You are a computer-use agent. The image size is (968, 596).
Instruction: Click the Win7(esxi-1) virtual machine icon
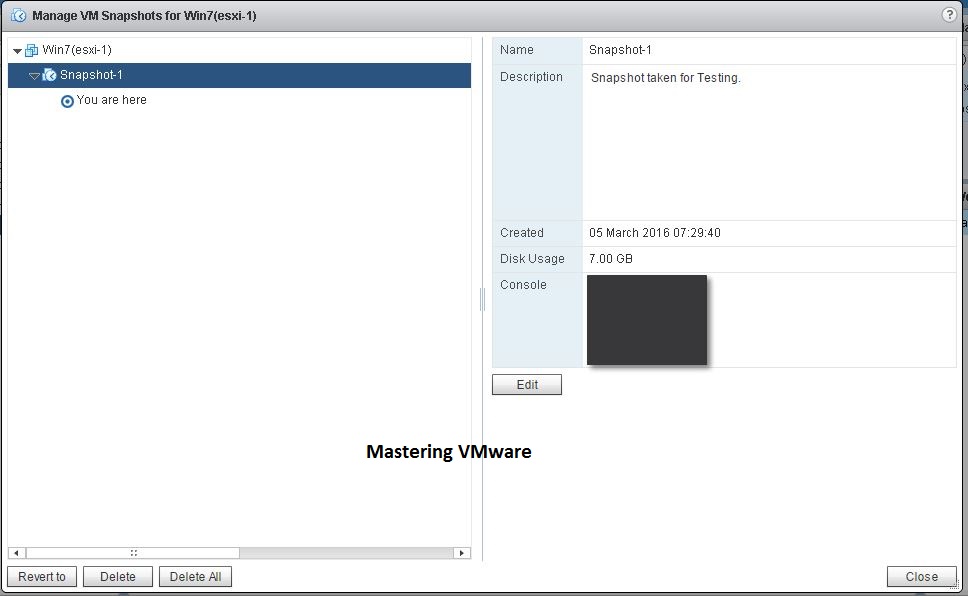[x=31, y=50]
